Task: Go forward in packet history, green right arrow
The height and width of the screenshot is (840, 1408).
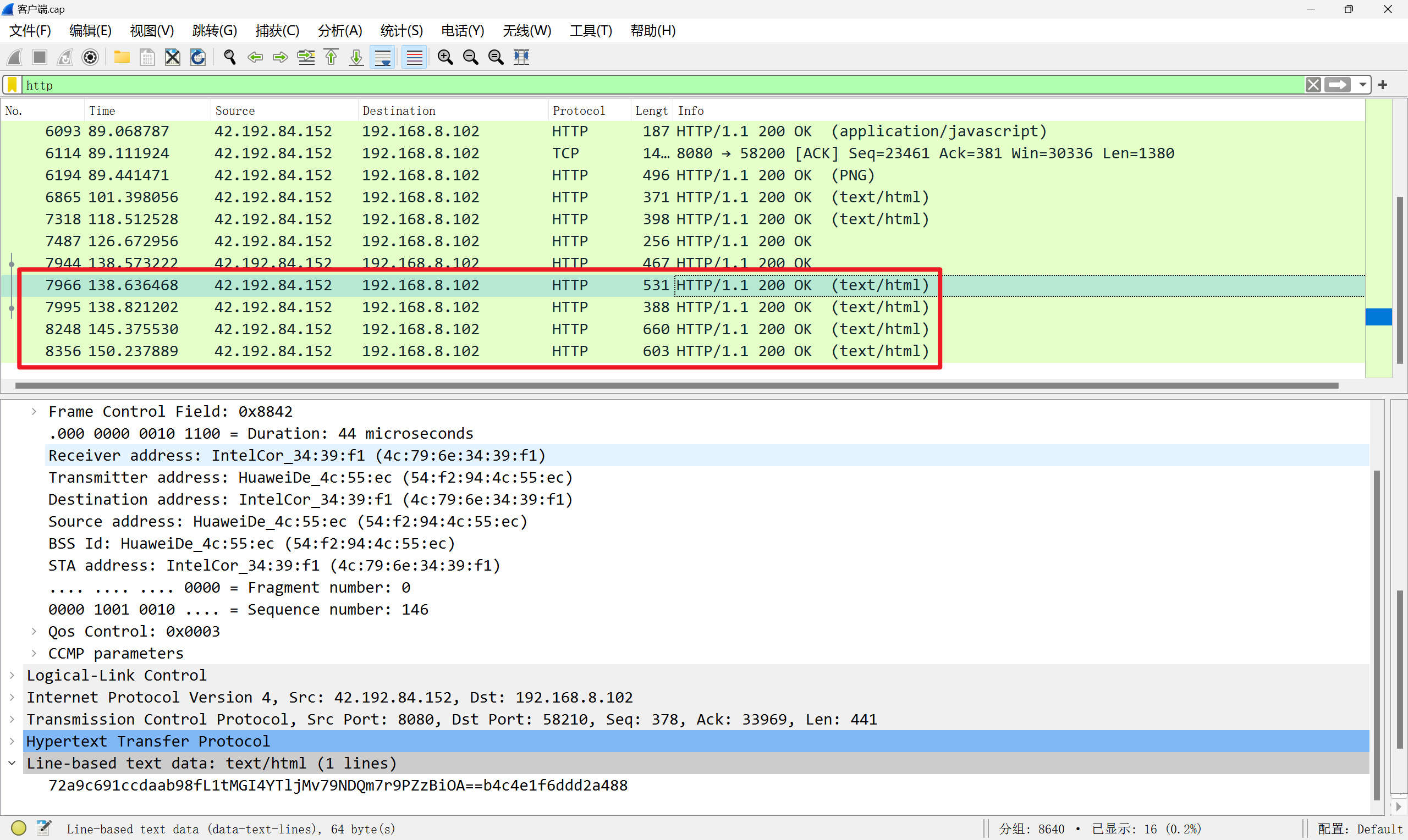Action: pos(280,57)
